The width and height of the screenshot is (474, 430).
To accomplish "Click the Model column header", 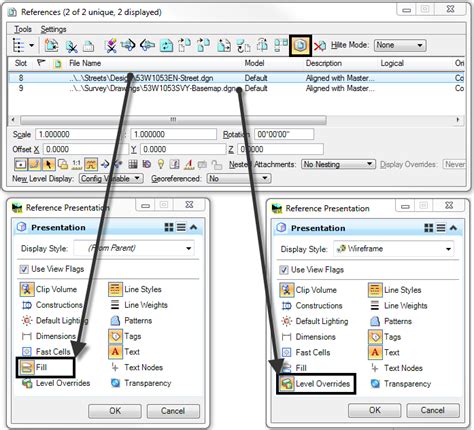I will (254, 63).
